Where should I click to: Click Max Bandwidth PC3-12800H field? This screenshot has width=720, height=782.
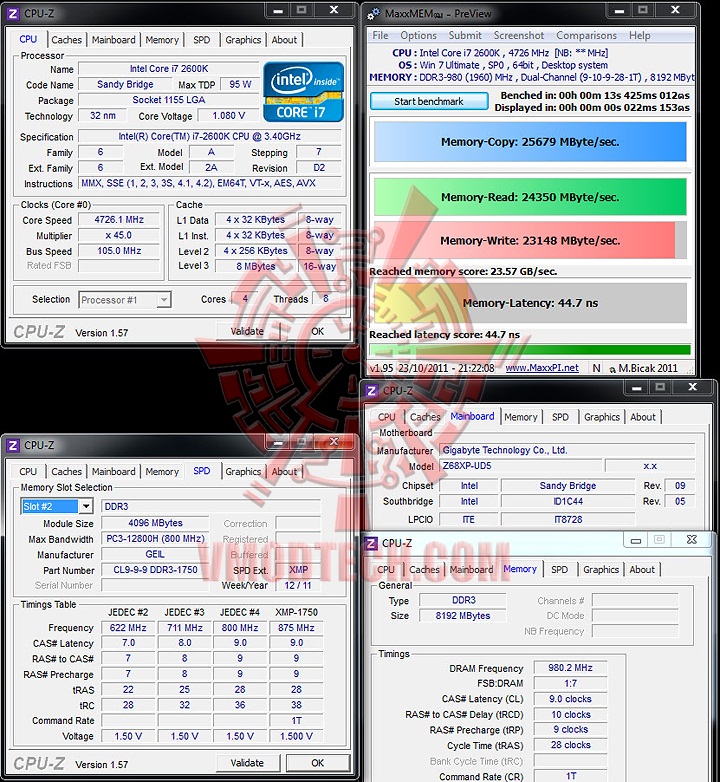[155, 539]
